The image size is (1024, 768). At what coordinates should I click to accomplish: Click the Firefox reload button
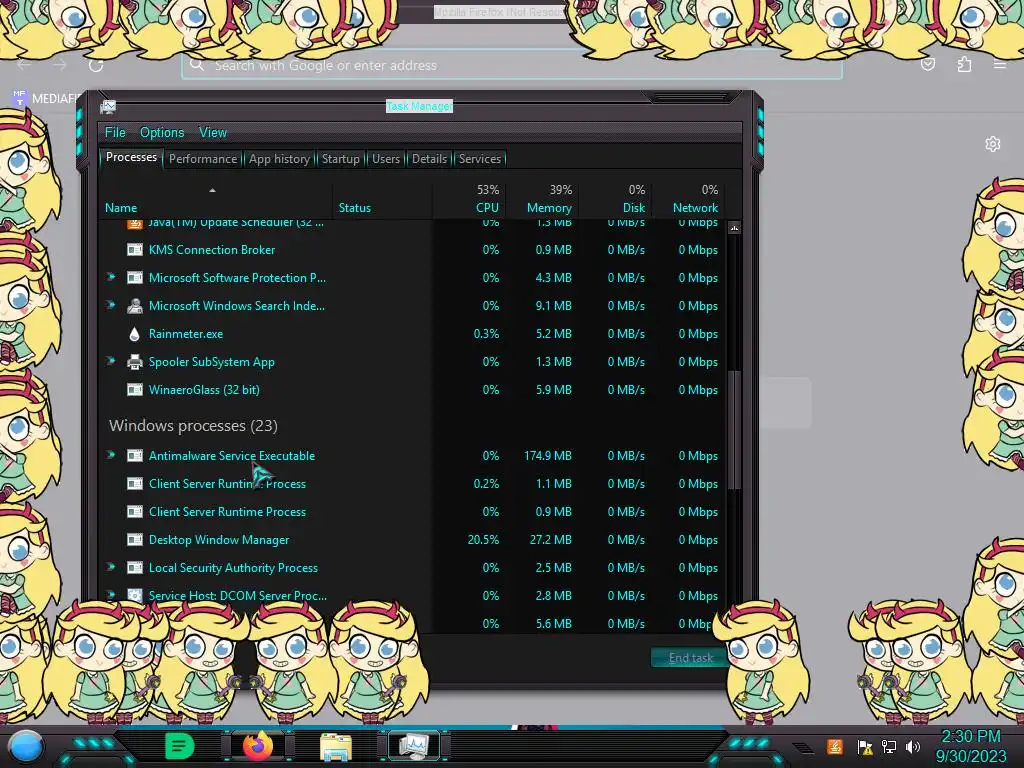[x=96, y=65]
